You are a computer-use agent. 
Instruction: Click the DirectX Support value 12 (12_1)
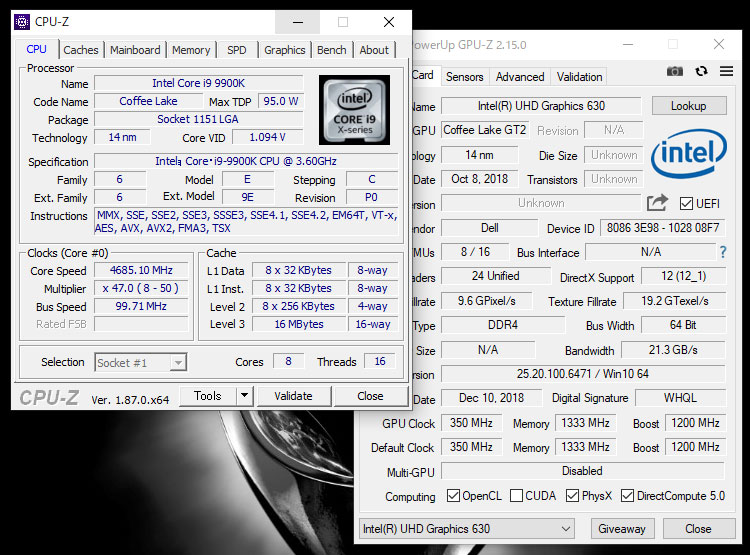pyautogui.click(x=684, y=276)
